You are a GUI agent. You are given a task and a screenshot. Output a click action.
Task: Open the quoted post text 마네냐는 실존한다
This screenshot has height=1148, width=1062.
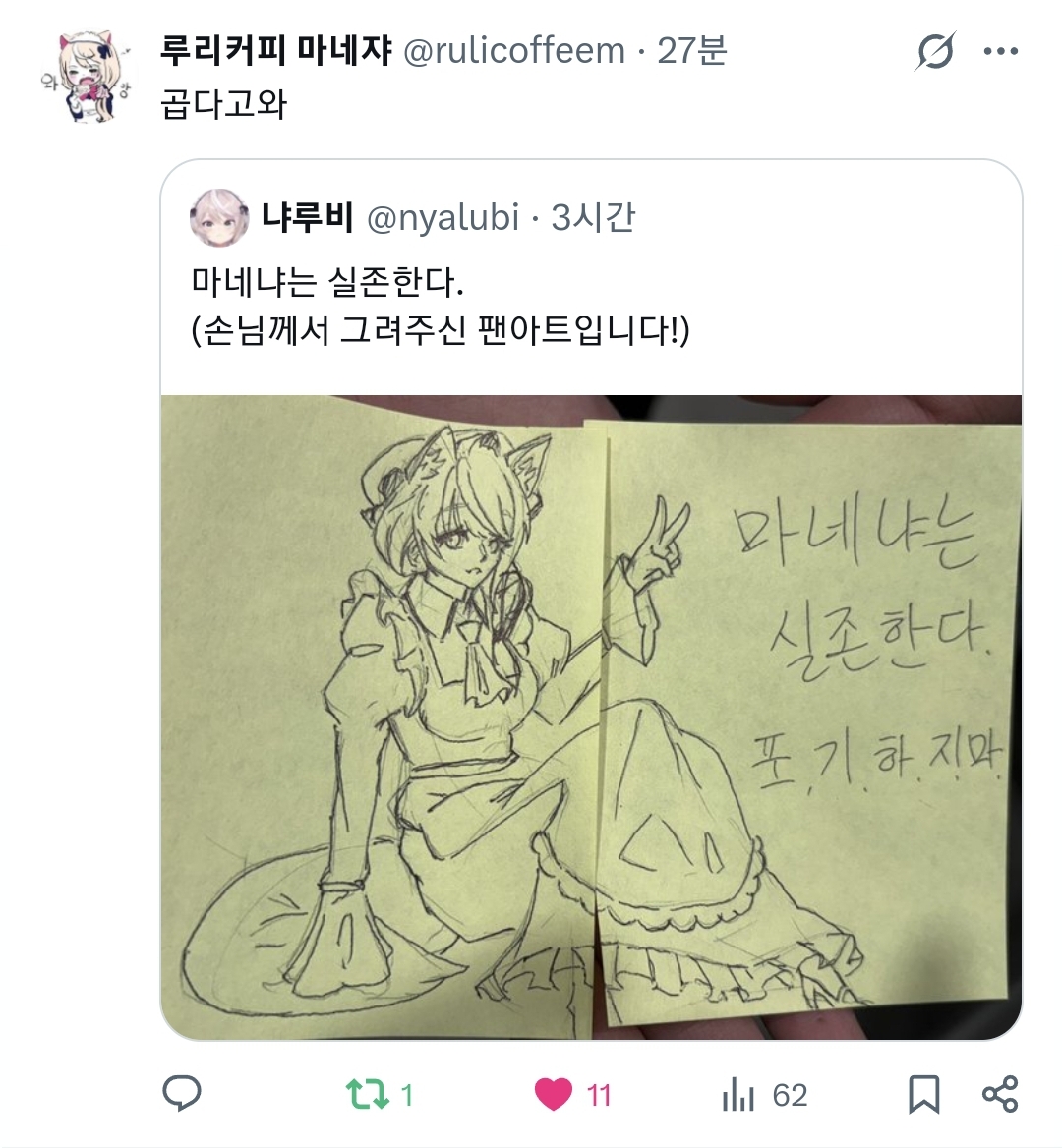point(327,282)
